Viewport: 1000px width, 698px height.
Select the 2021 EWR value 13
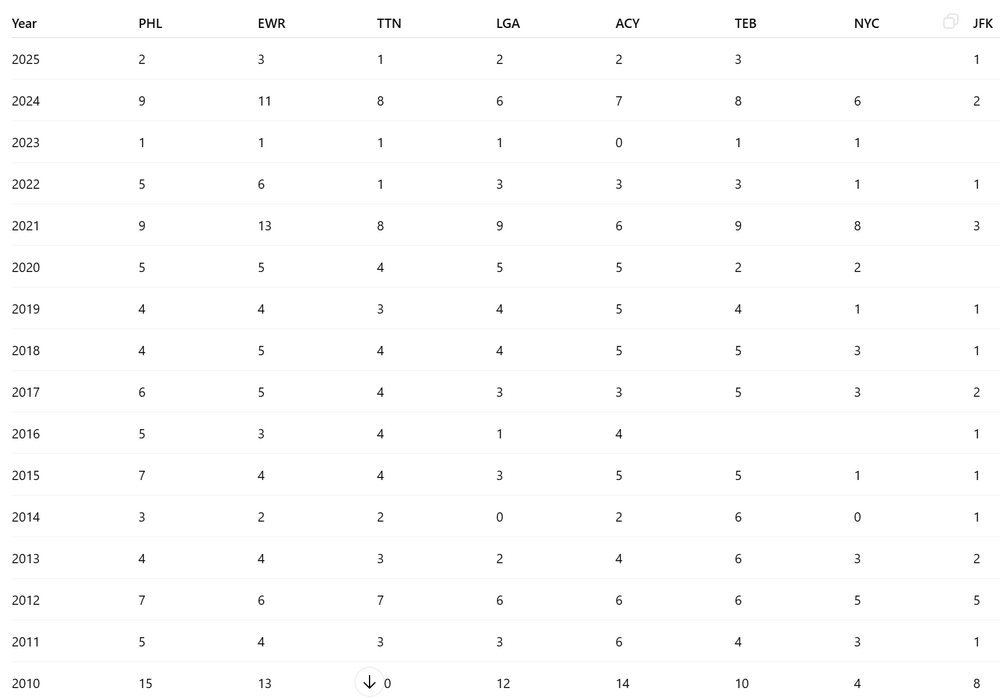(265, 226)
